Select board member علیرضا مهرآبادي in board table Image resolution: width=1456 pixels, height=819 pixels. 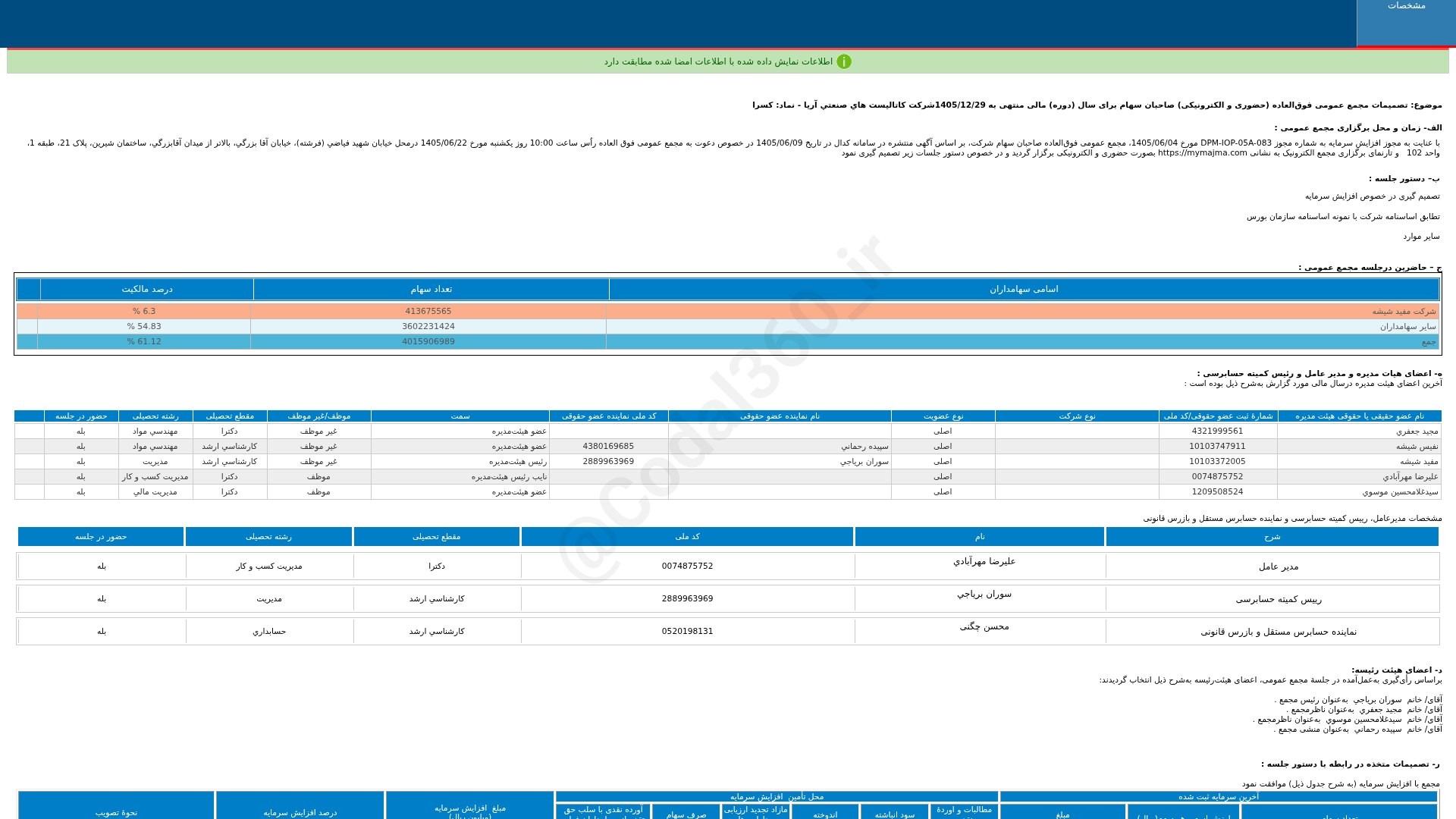[x=1410, y=477]
